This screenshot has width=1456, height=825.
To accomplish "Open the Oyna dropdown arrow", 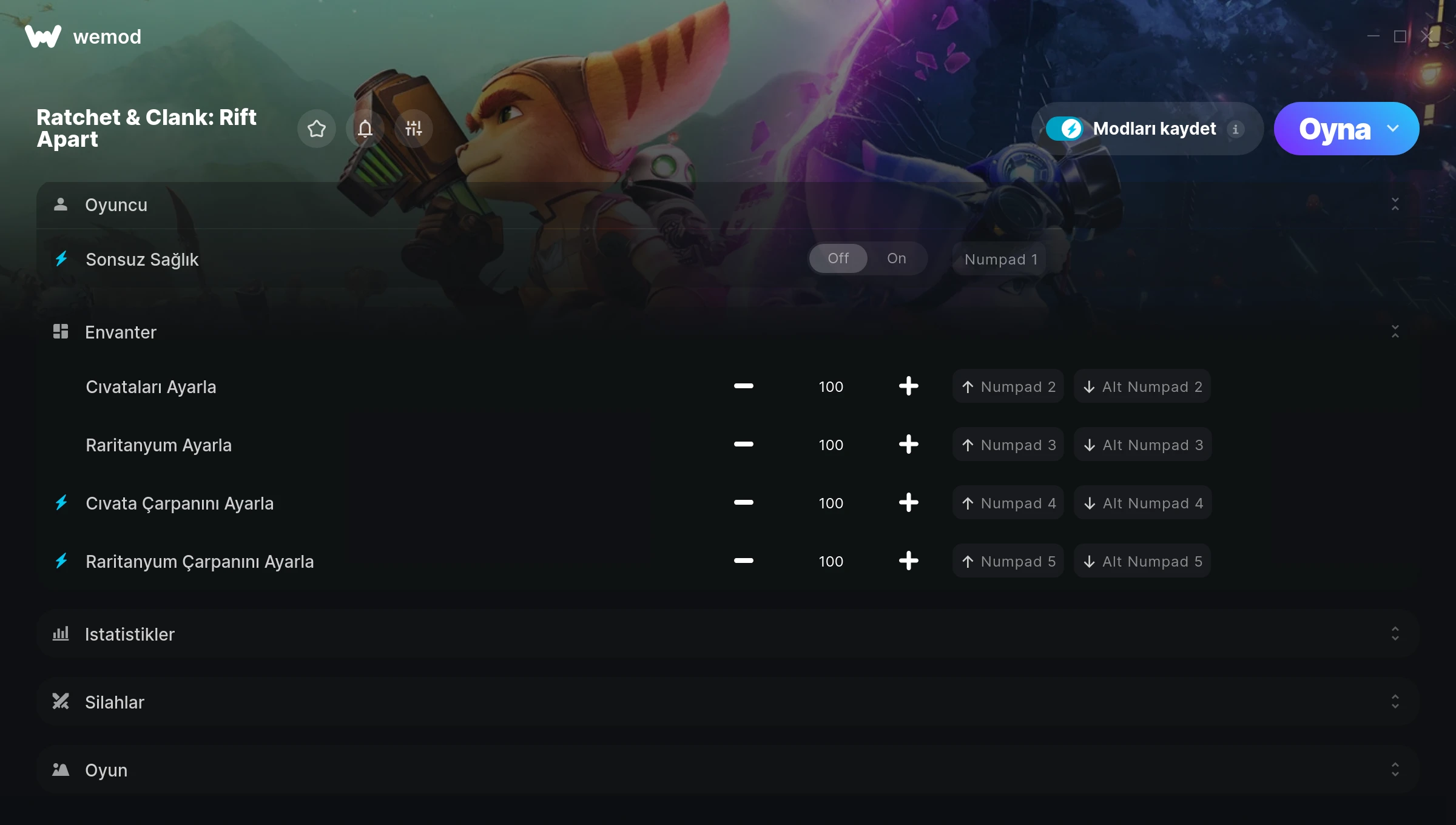I will (x=1393, y=129).
